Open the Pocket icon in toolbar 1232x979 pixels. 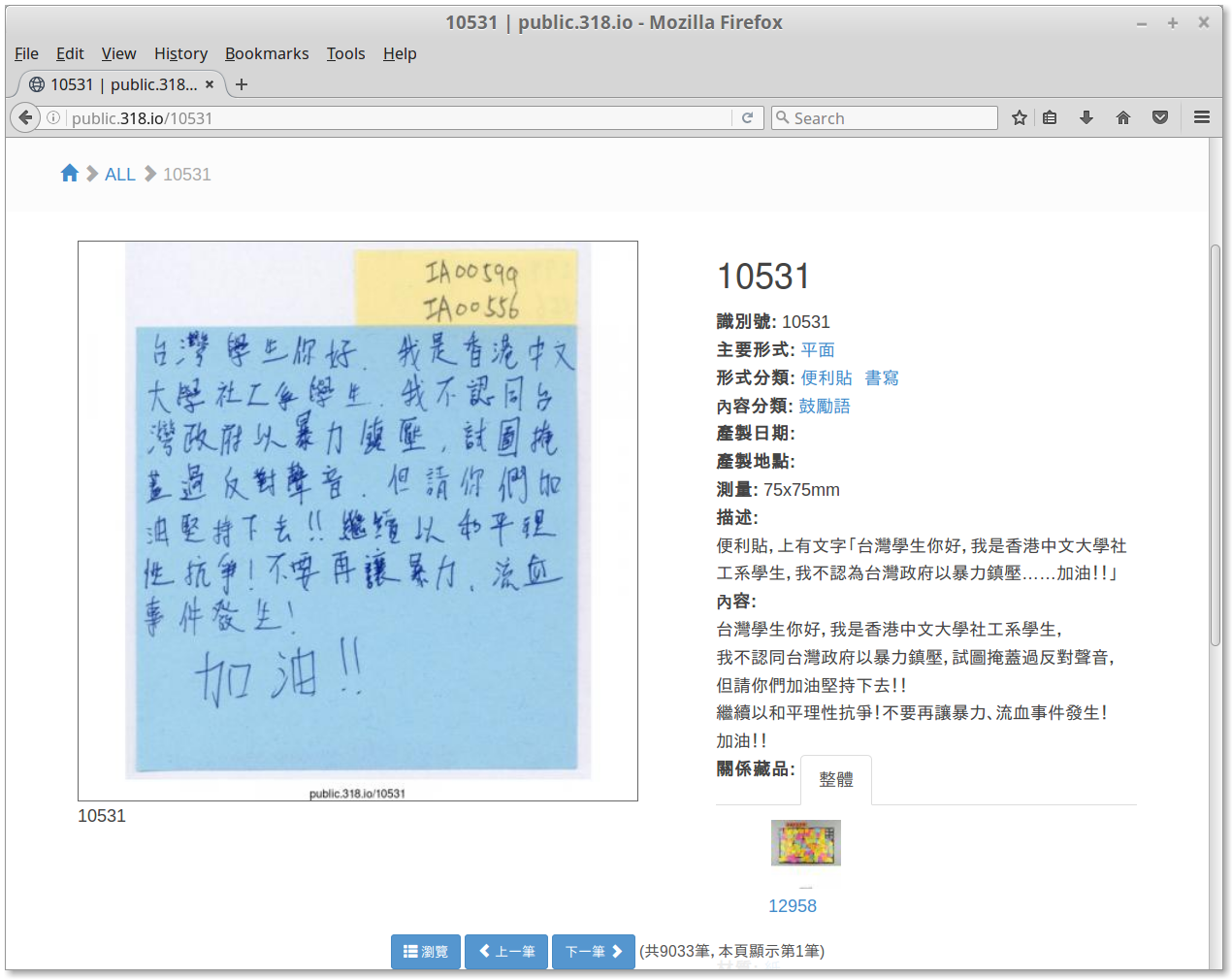pyautogui.click(x=1160, y=117)
